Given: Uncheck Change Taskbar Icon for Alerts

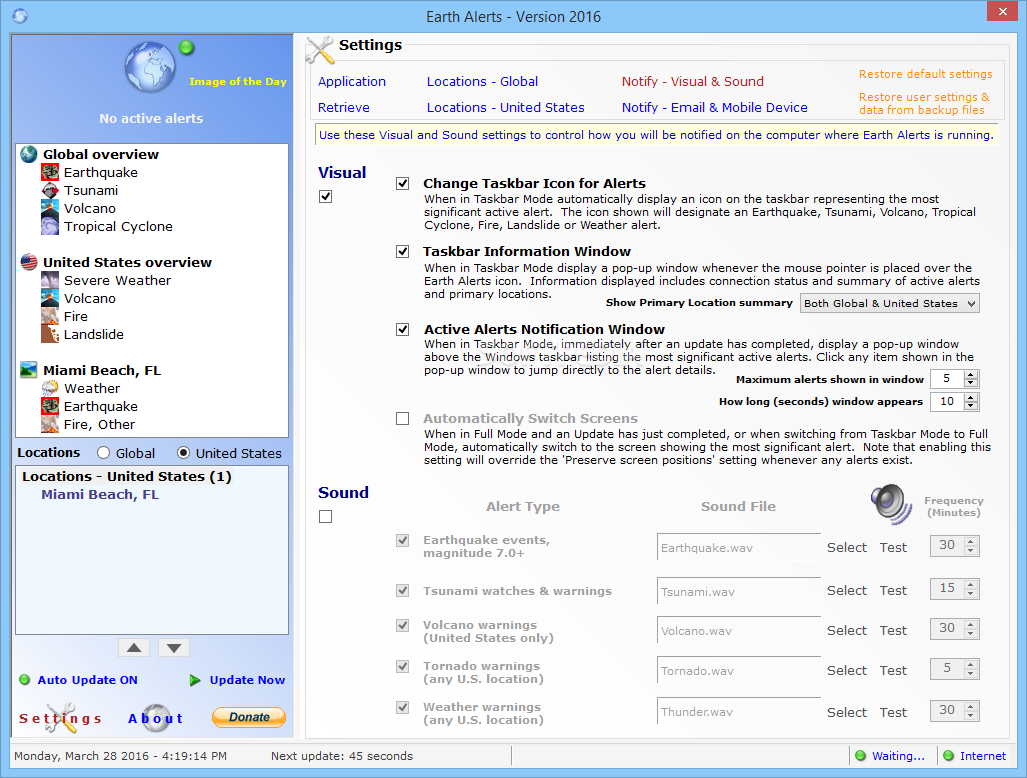Looking at the screenshot, I should (x=403, y=183).
